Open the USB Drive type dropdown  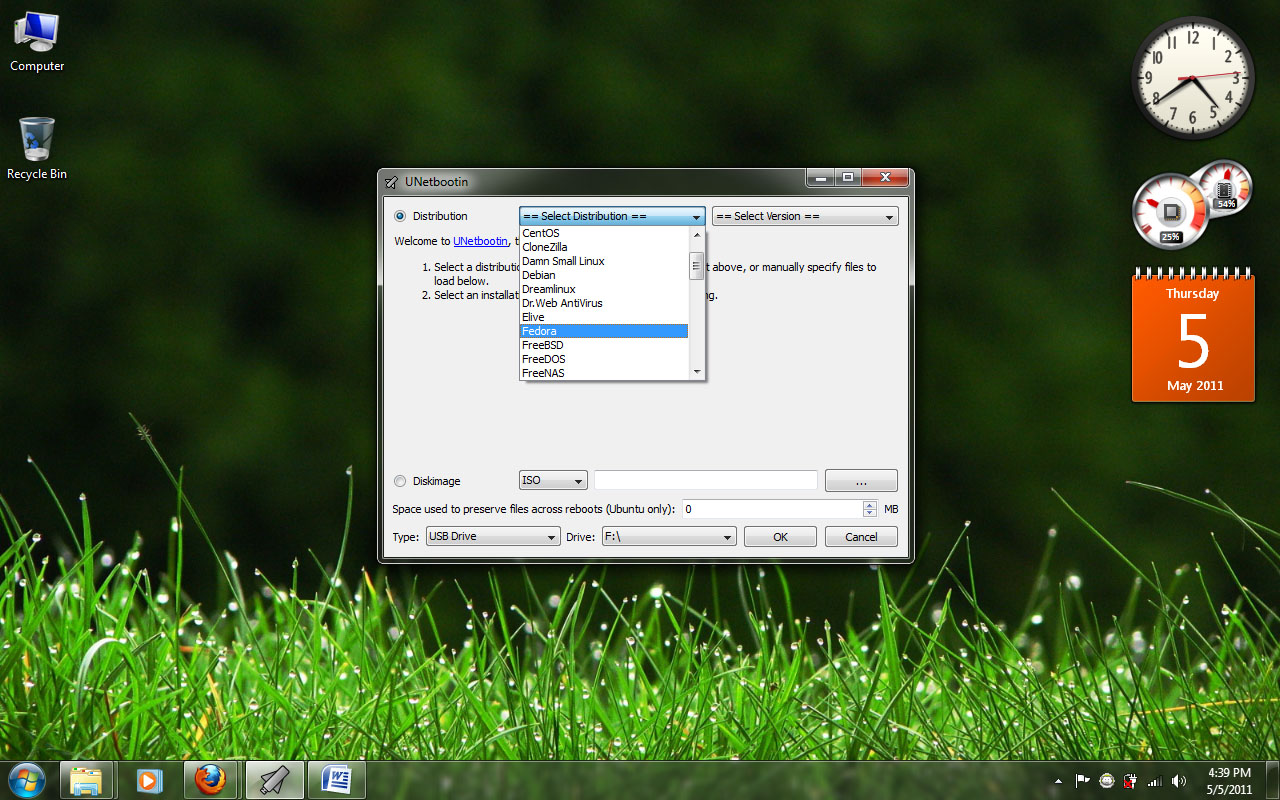click(x=492, y=537)
